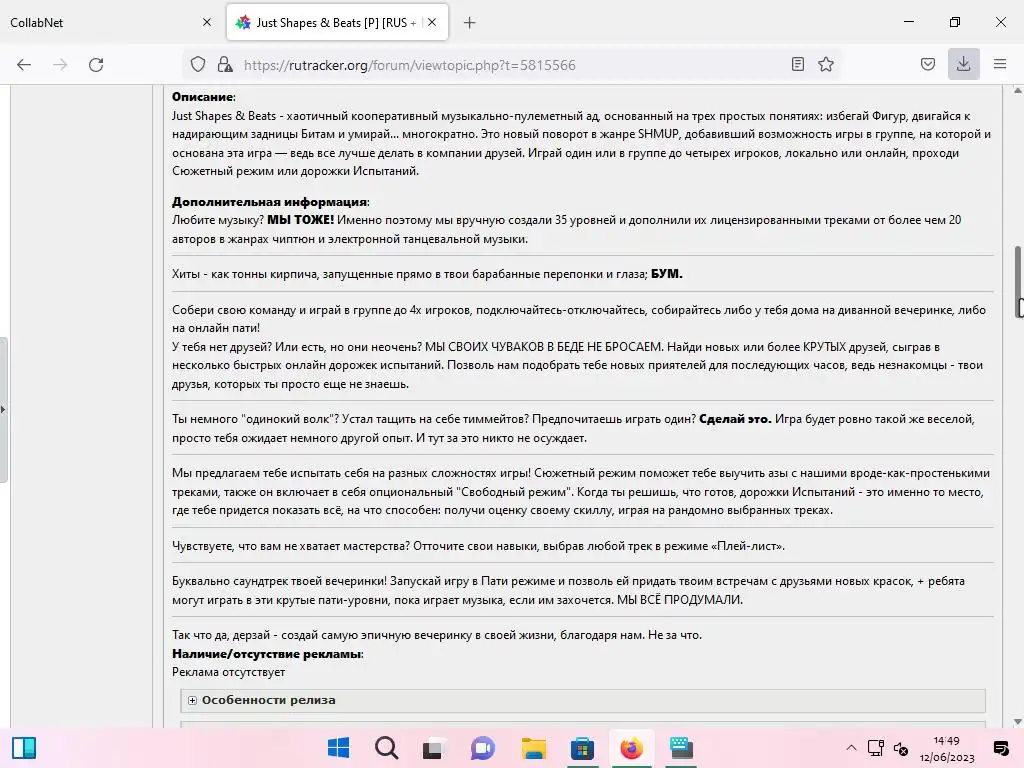Open the Windows Start menu
Viewport: 1024px width, 768px height.
click(338, 748)
